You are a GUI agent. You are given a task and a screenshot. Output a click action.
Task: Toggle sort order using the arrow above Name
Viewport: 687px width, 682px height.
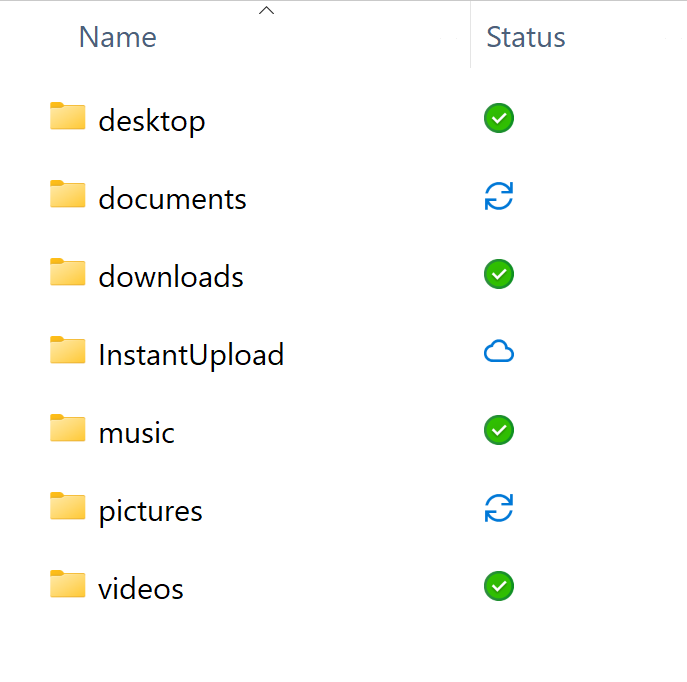(266, 11)
